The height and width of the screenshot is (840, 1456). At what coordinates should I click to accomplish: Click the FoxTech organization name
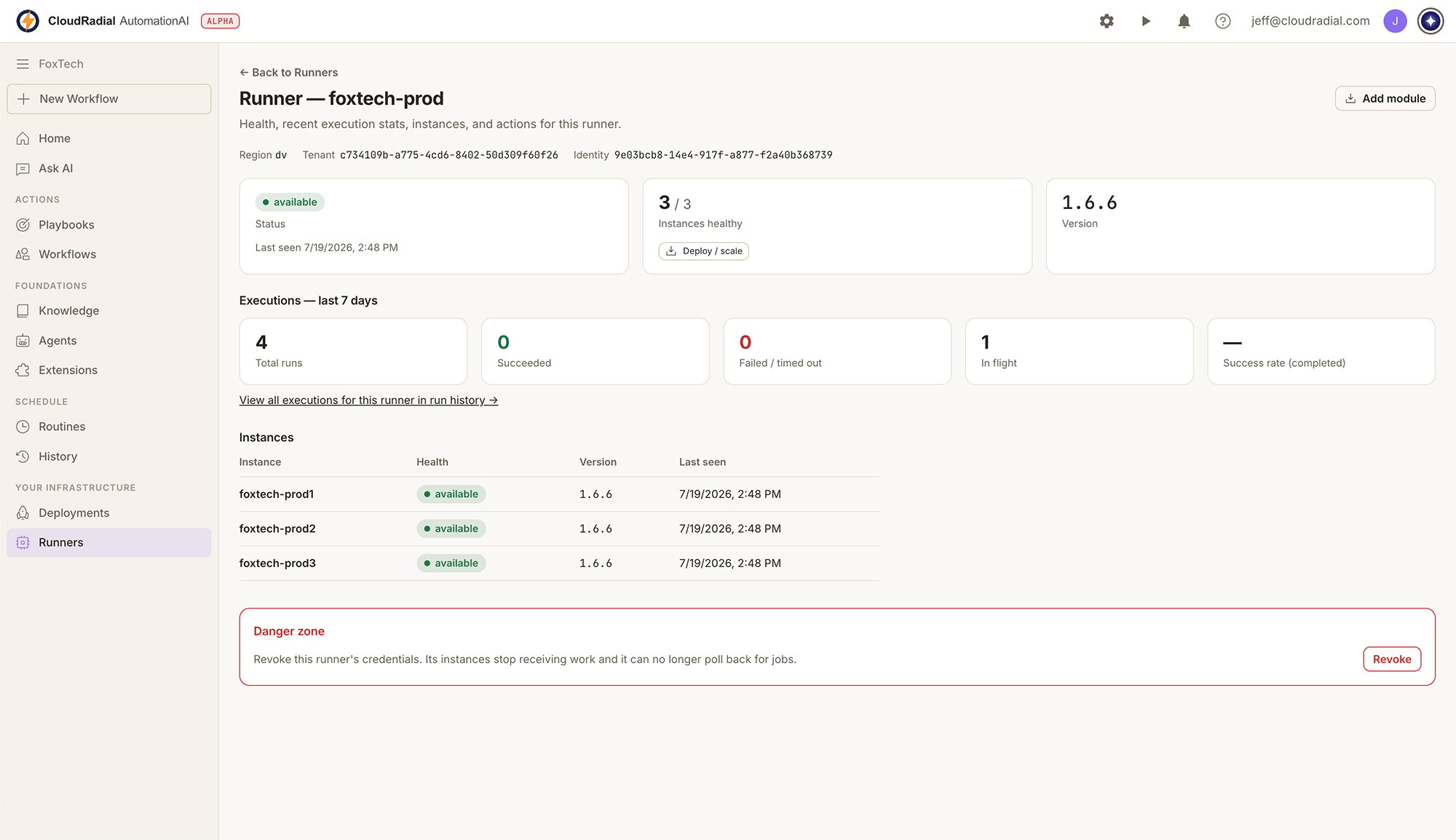pos(61,64)
